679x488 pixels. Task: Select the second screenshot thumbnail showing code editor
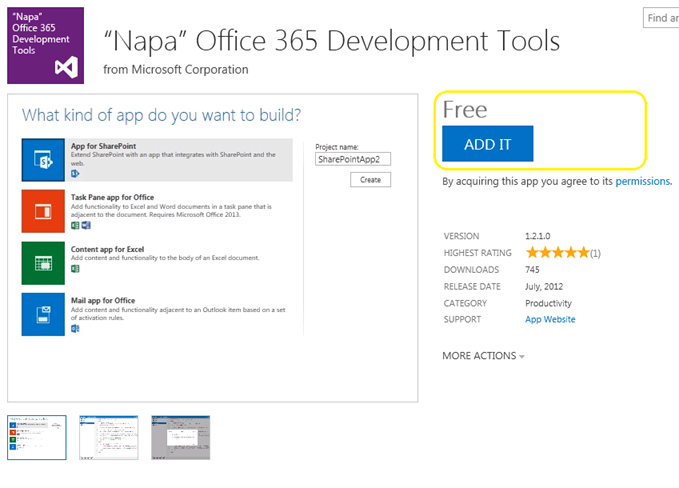pyautogui.click(x=109, y=437)
